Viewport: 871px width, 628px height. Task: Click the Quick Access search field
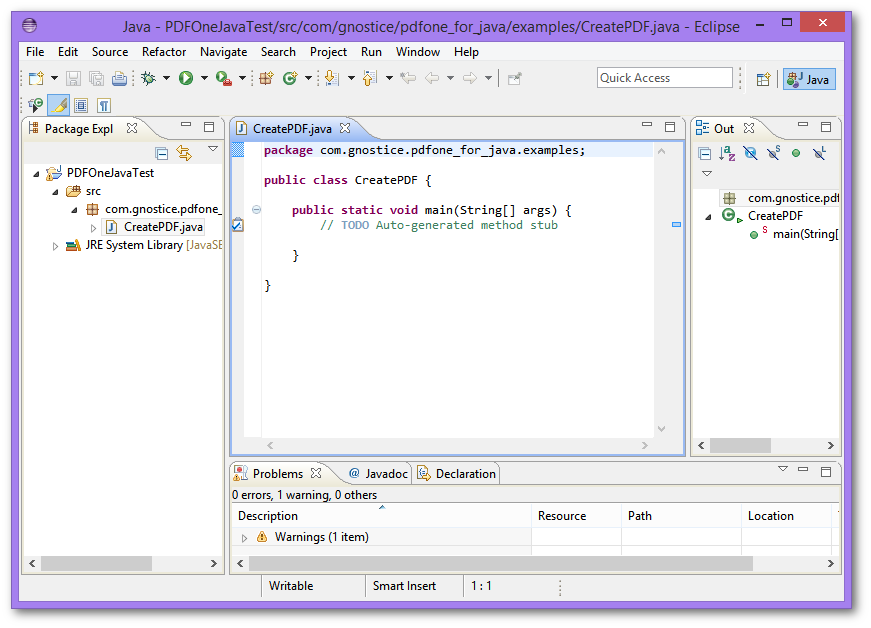click(x=664, y=78)
